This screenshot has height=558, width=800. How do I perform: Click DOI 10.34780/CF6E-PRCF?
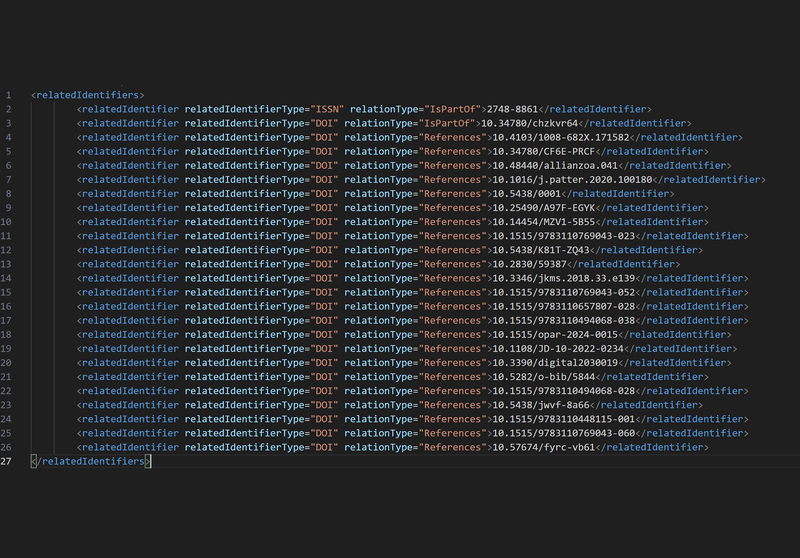[x=544, y=151]
